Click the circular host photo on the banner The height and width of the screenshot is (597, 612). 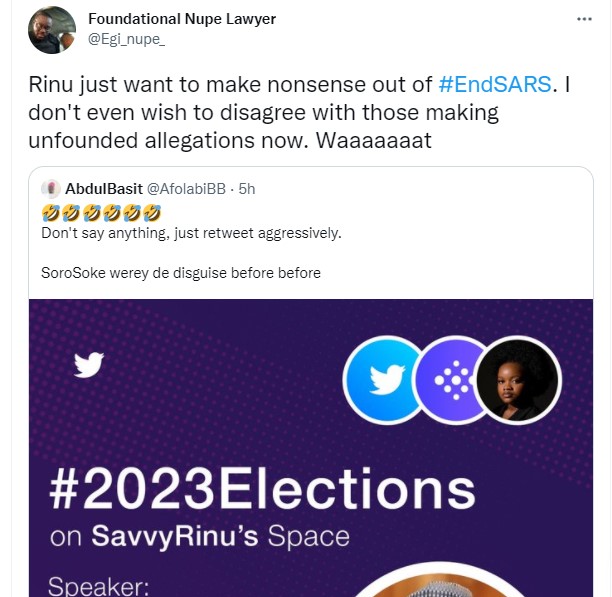(x=517, y=380)
